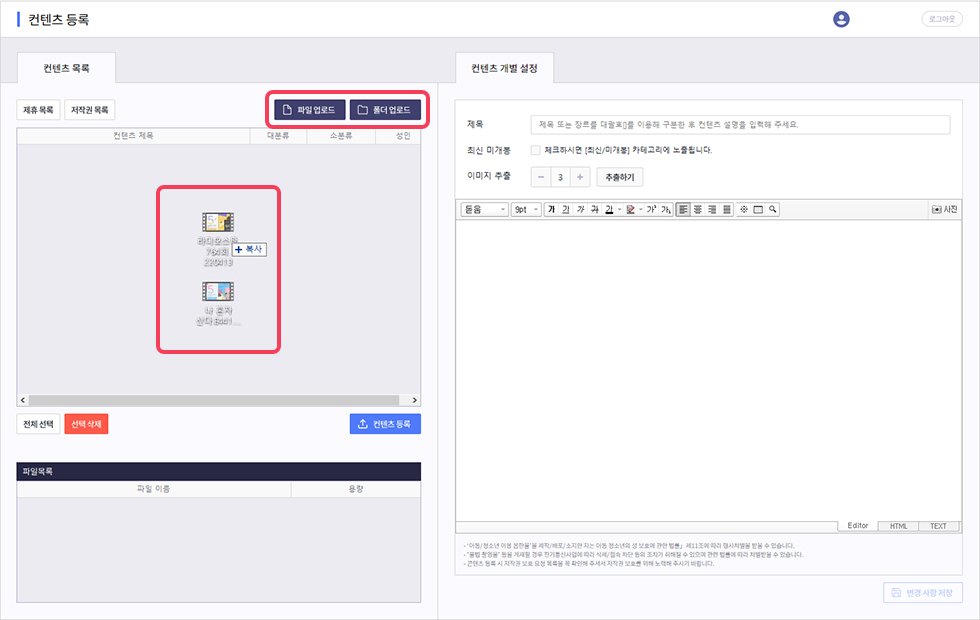Apply underline formatting in the editor toolbar
Image resolution: width=980 pixels, height=620 pixels.
click(566, 209)
